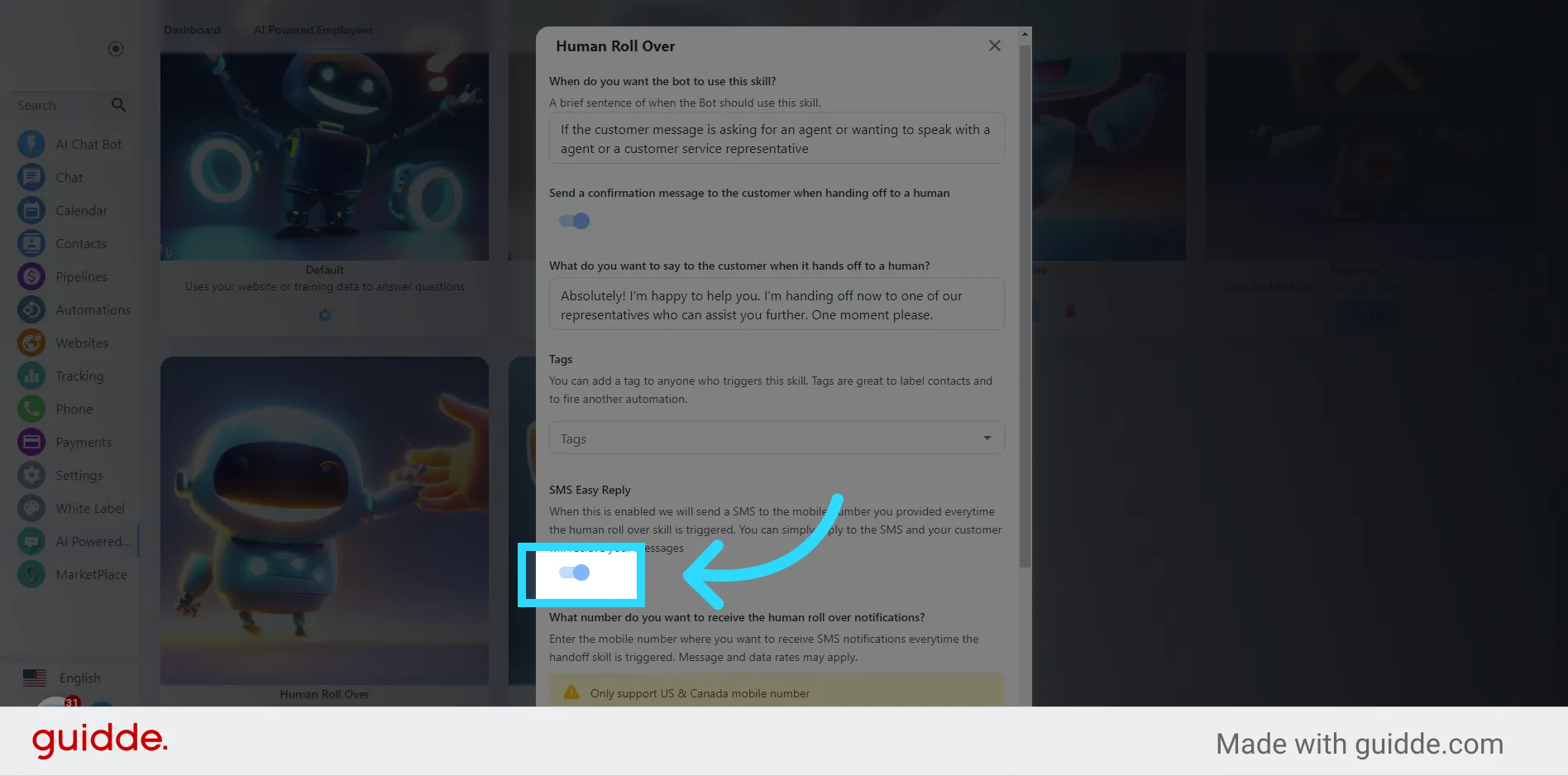
Task: Open the Payments card icon
Action: tap(31, 442)
